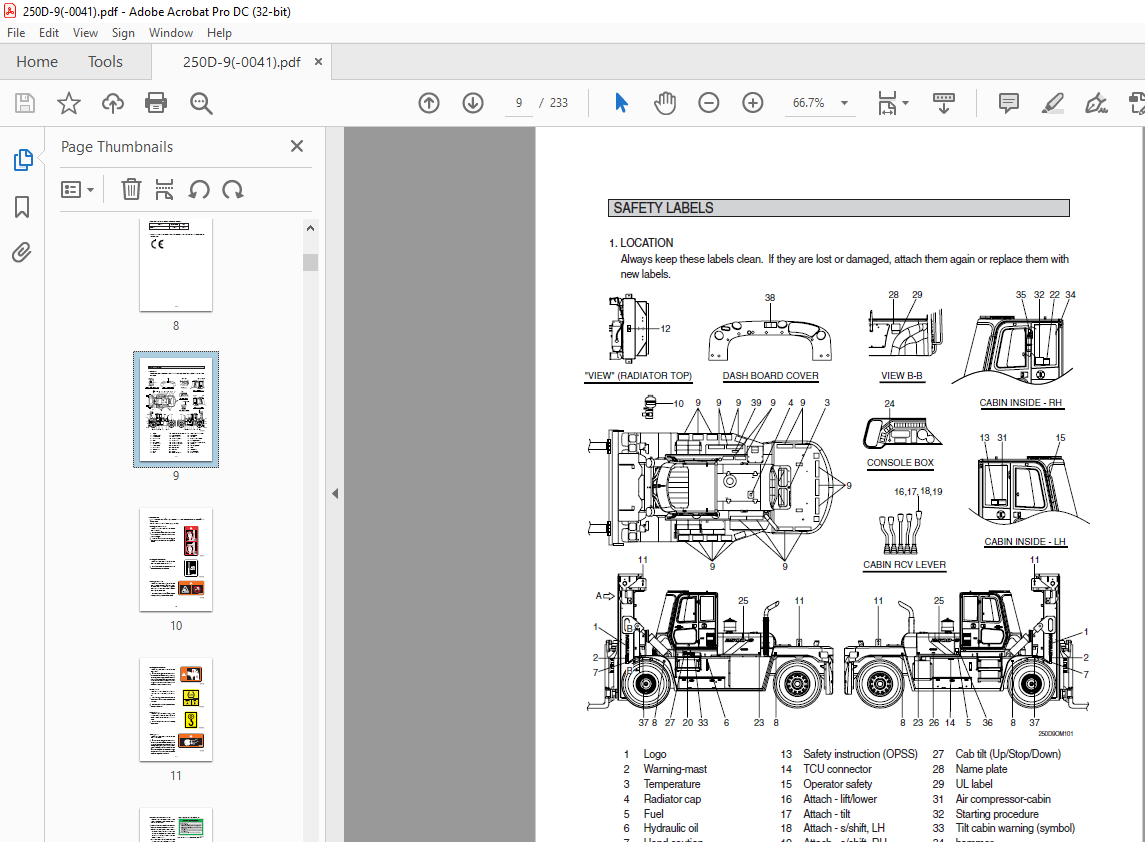This screenshot has height=842, width=1145.
Task: Click the CABIN INSIDE - RH caption
Action: coord(1021,403)
